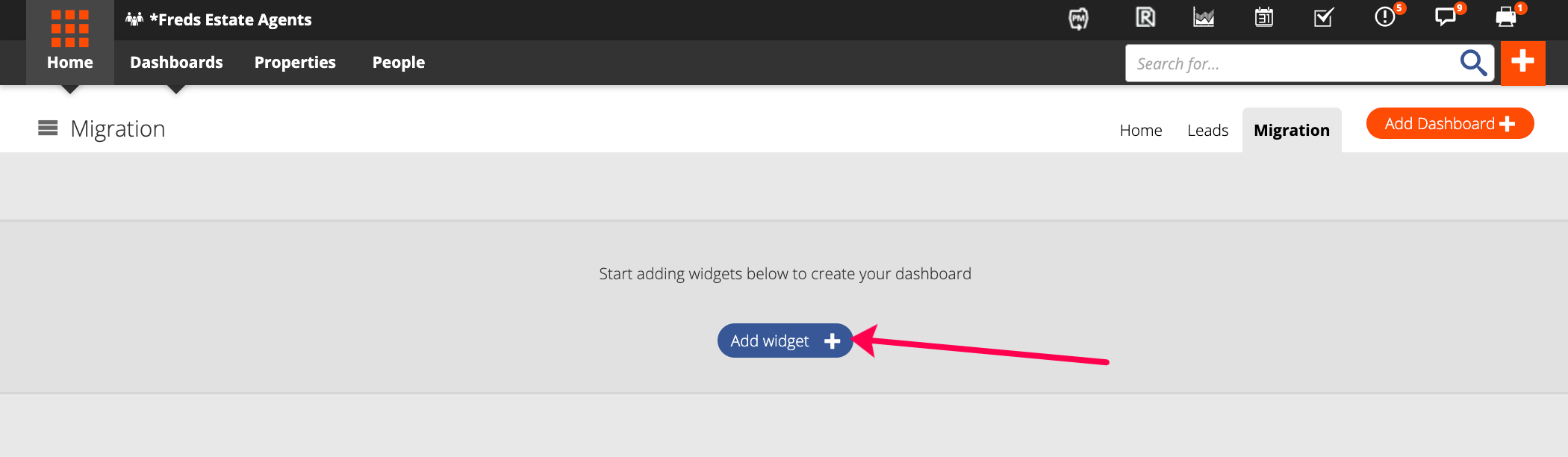Open the People menu
The width and height of the screenshot is (1568, 457).
(x=399, y=63)
